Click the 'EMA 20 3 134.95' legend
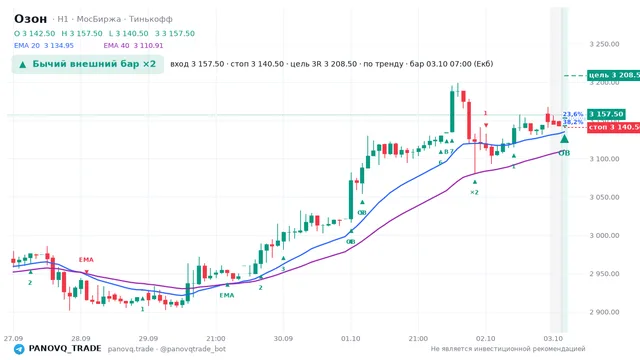Viewport: 640px width, 360px height. tap(44, 46)
